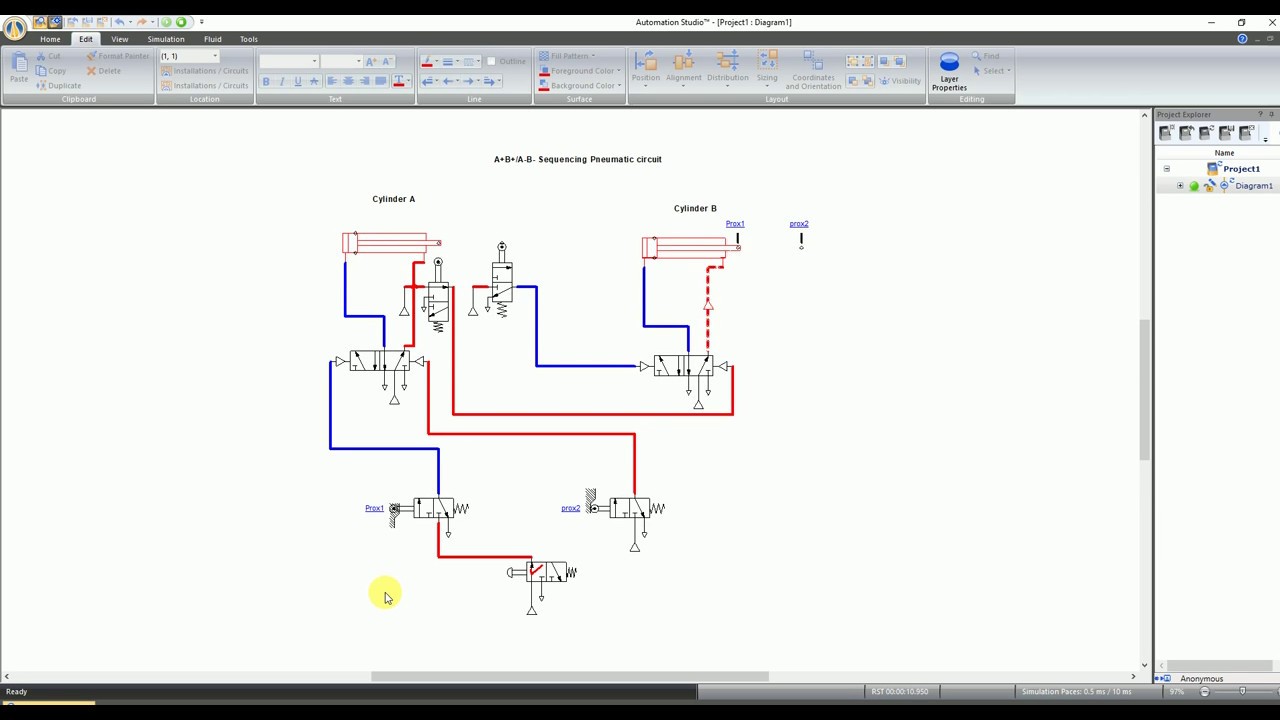
Task: Click first Installations / Circuits button
Action: tap(204, 71)
